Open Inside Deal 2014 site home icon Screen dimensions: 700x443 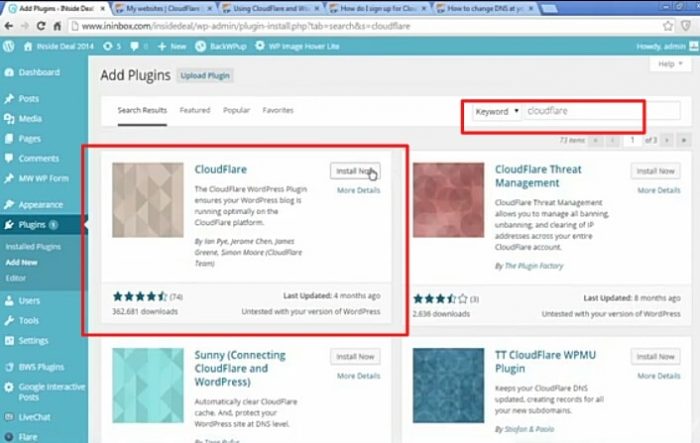(28, 46)
